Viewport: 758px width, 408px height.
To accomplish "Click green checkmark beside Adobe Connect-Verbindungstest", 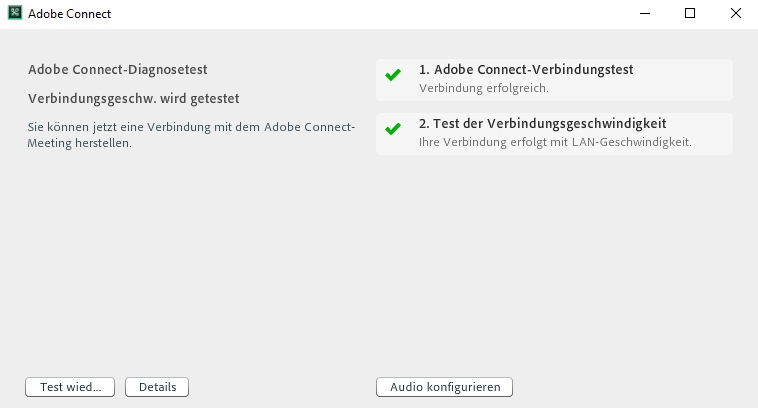I will coord(393,76).
